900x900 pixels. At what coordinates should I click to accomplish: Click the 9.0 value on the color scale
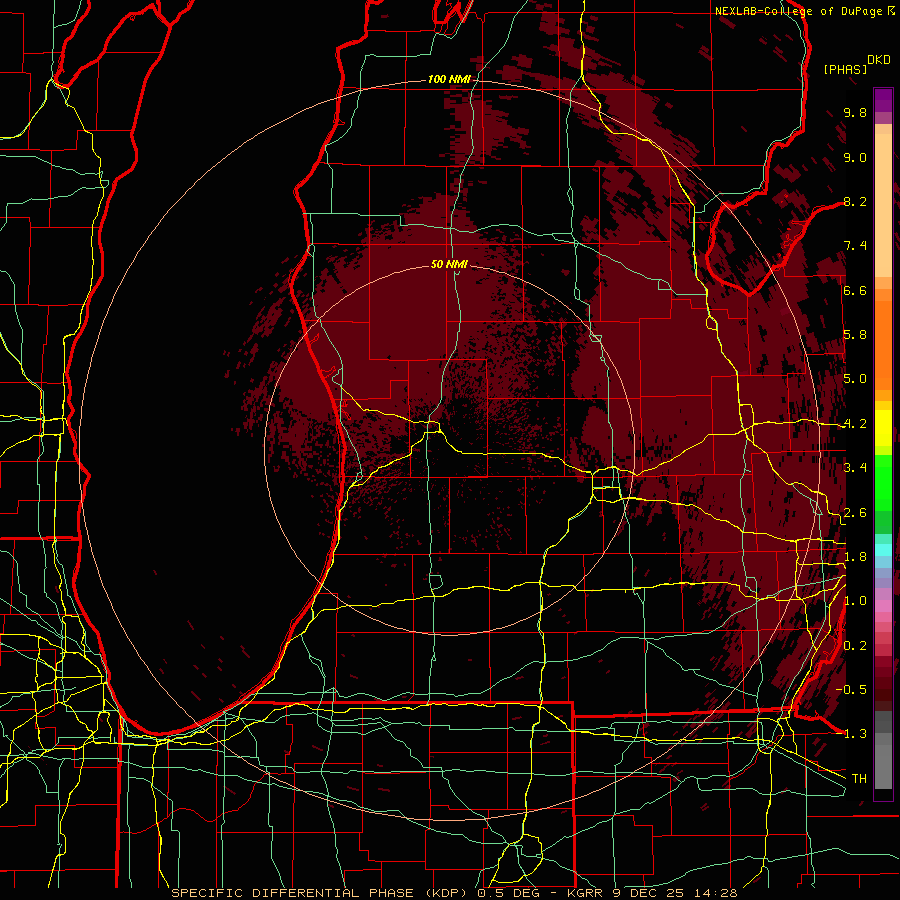[x=855, y=157]
